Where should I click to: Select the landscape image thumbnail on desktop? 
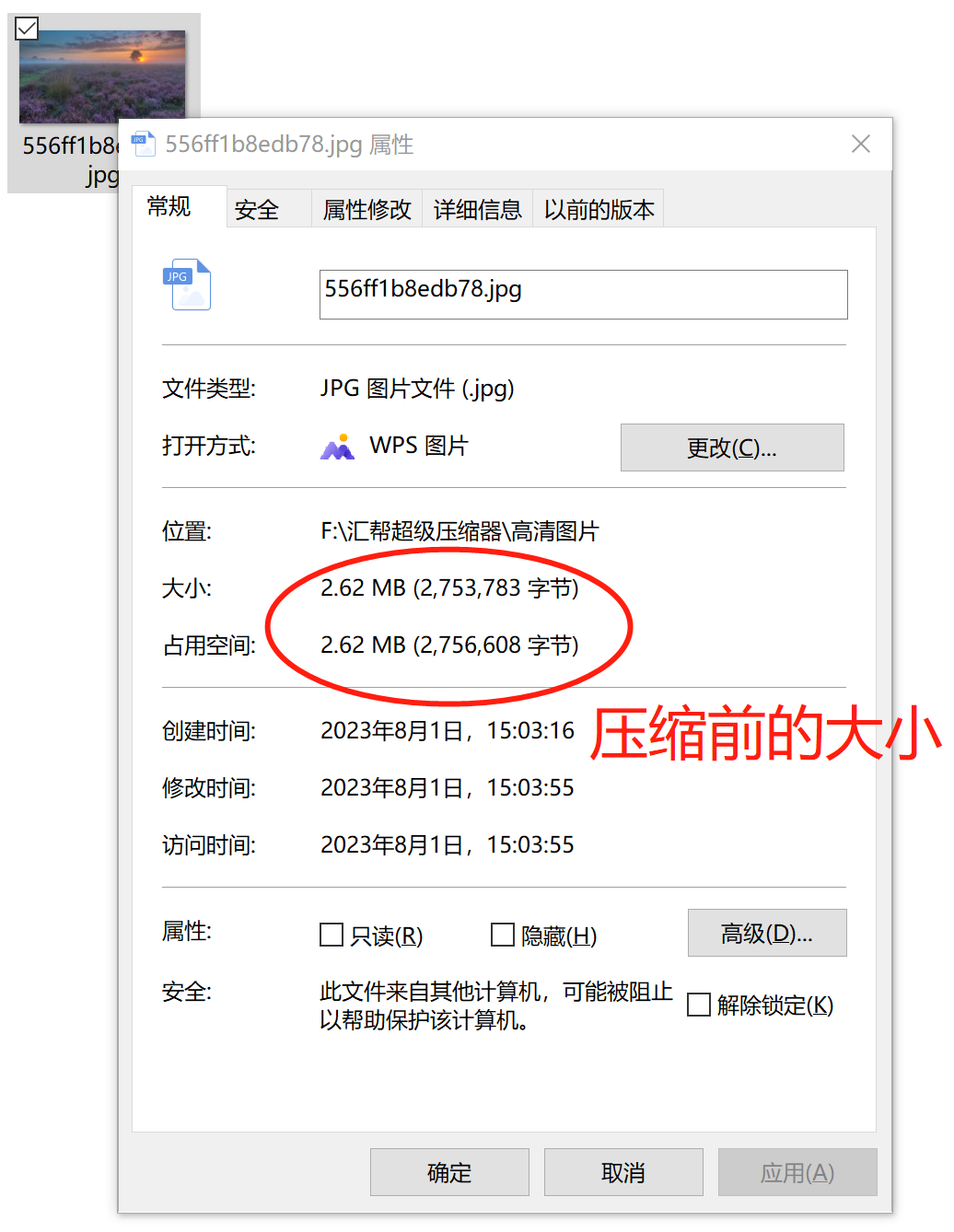click(102, 77)
